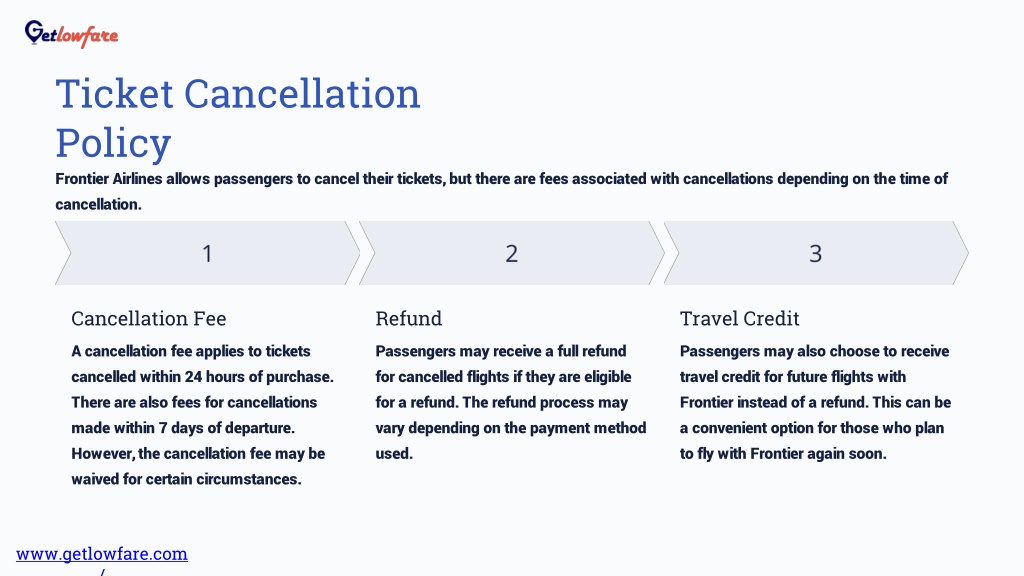The height and width of the screenshot is (576, 1024).
Task: Click the Ticket Cancellation Policy title
Action: tap(238, 118)
